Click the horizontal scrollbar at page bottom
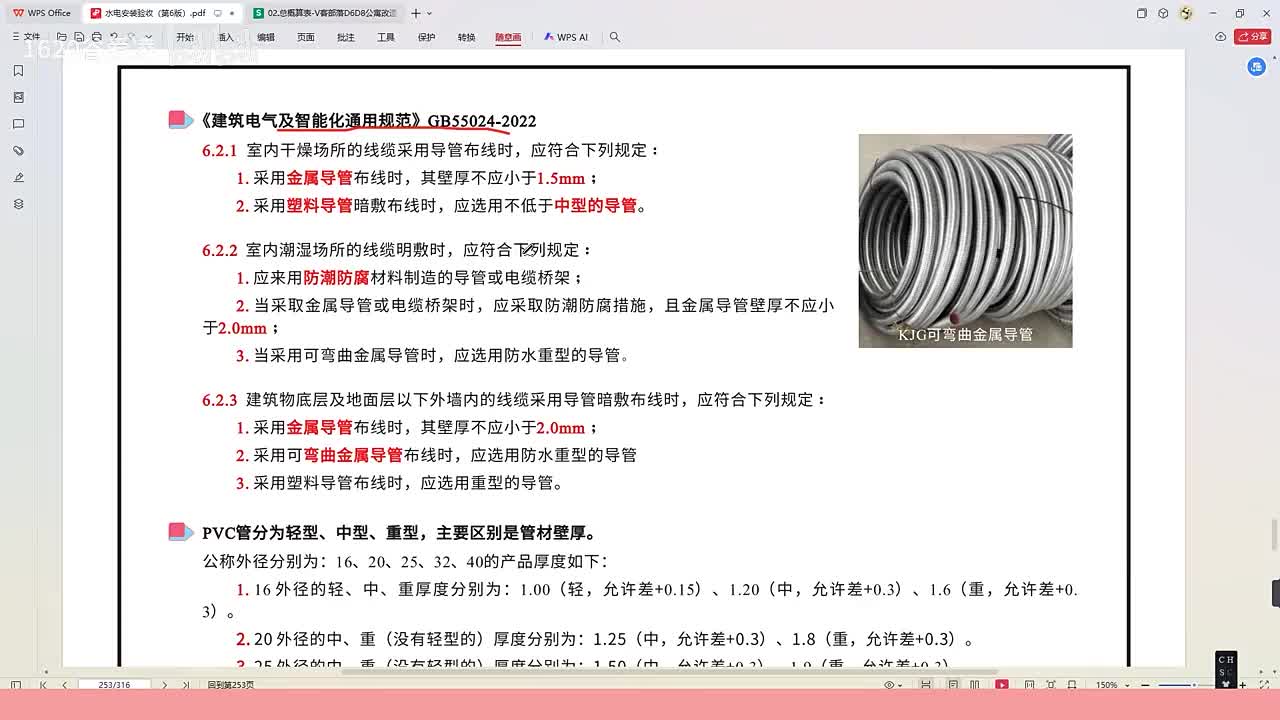Screen dimensions: 1280x720 (670, 672)
